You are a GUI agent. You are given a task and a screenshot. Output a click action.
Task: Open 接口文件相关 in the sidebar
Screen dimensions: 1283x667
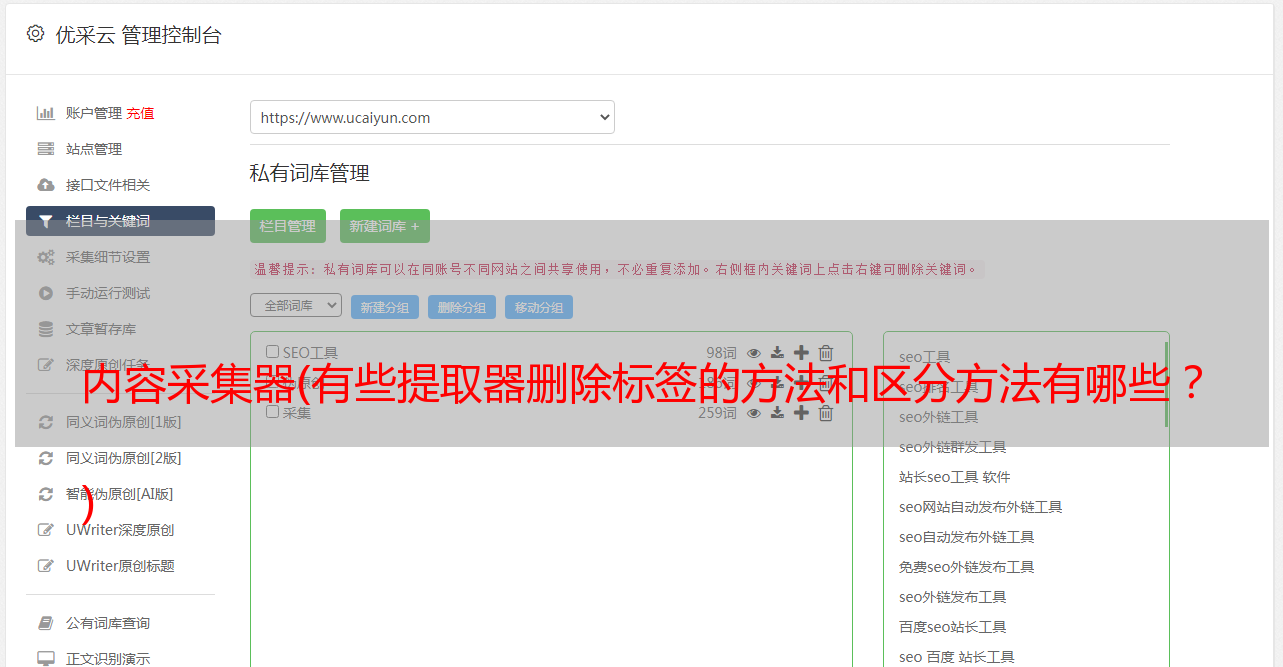click(x=108, y=185)
